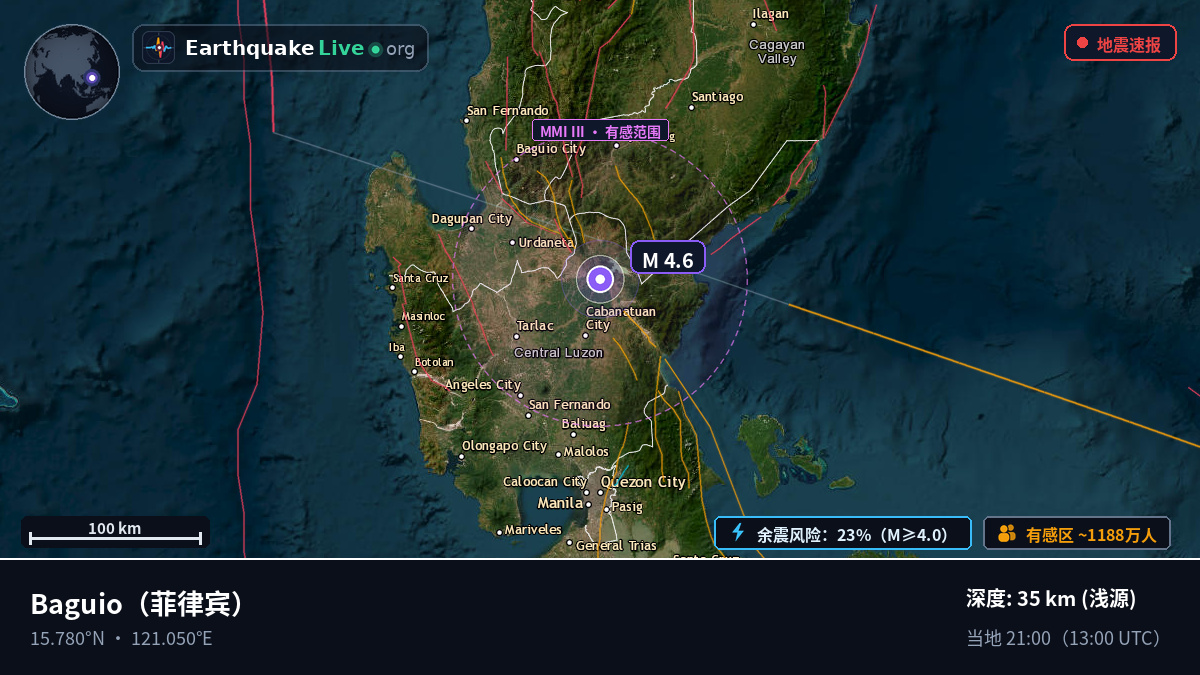The height and width of the screenshot is (675, 1200).
Task: Click the orange people icon for felt area
Action: coord(1007,534)
